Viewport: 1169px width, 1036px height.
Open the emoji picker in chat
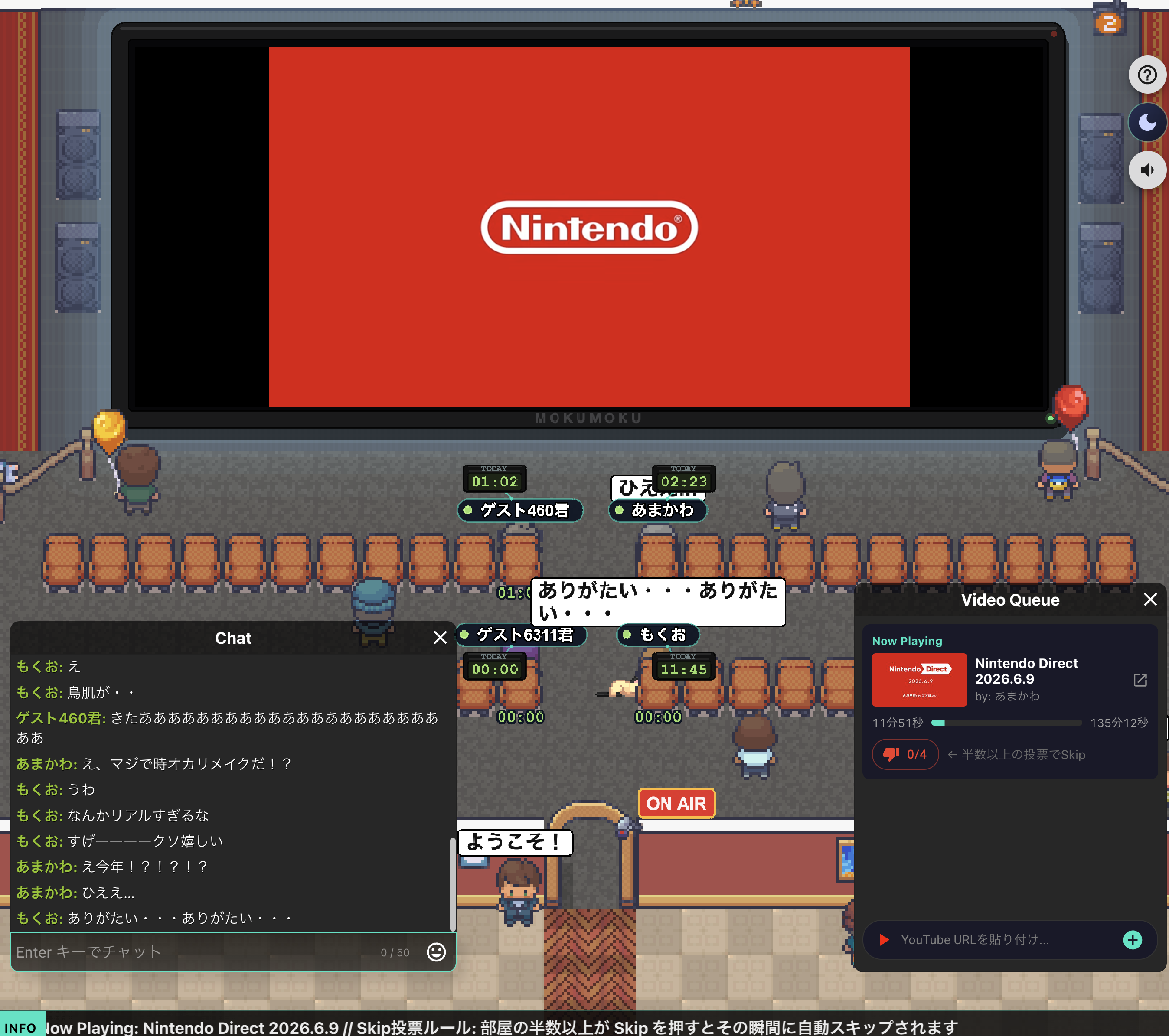click(436, 952)
